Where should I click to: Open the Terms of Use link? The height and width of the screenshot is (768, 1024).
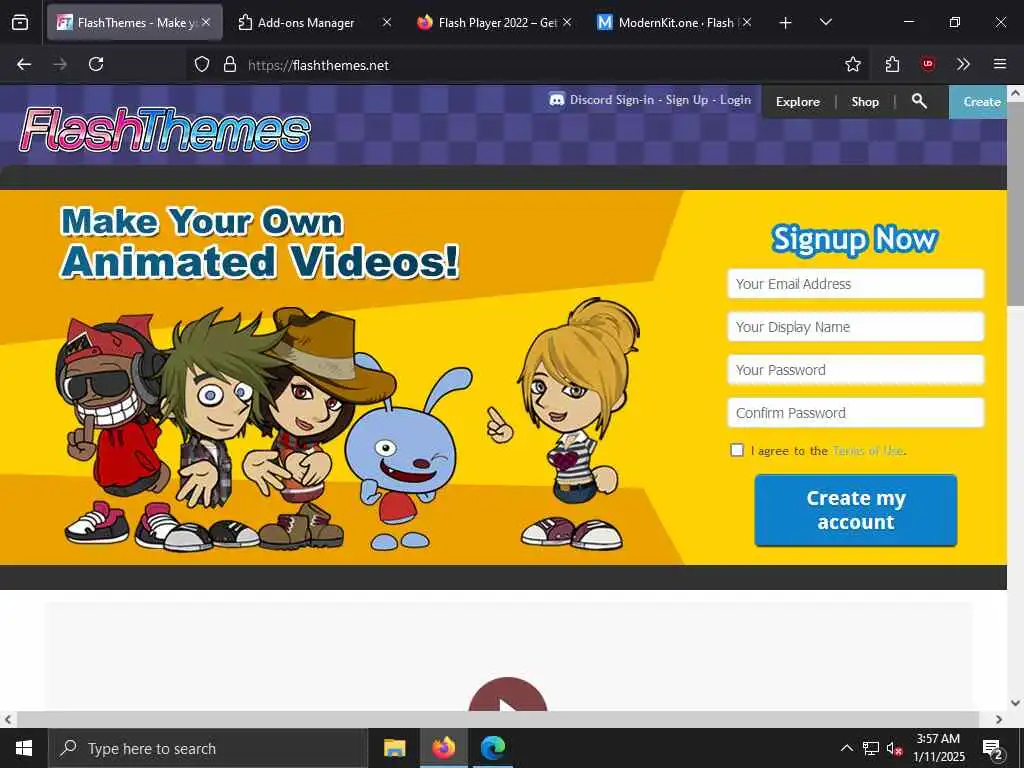[x=868, y=451]
